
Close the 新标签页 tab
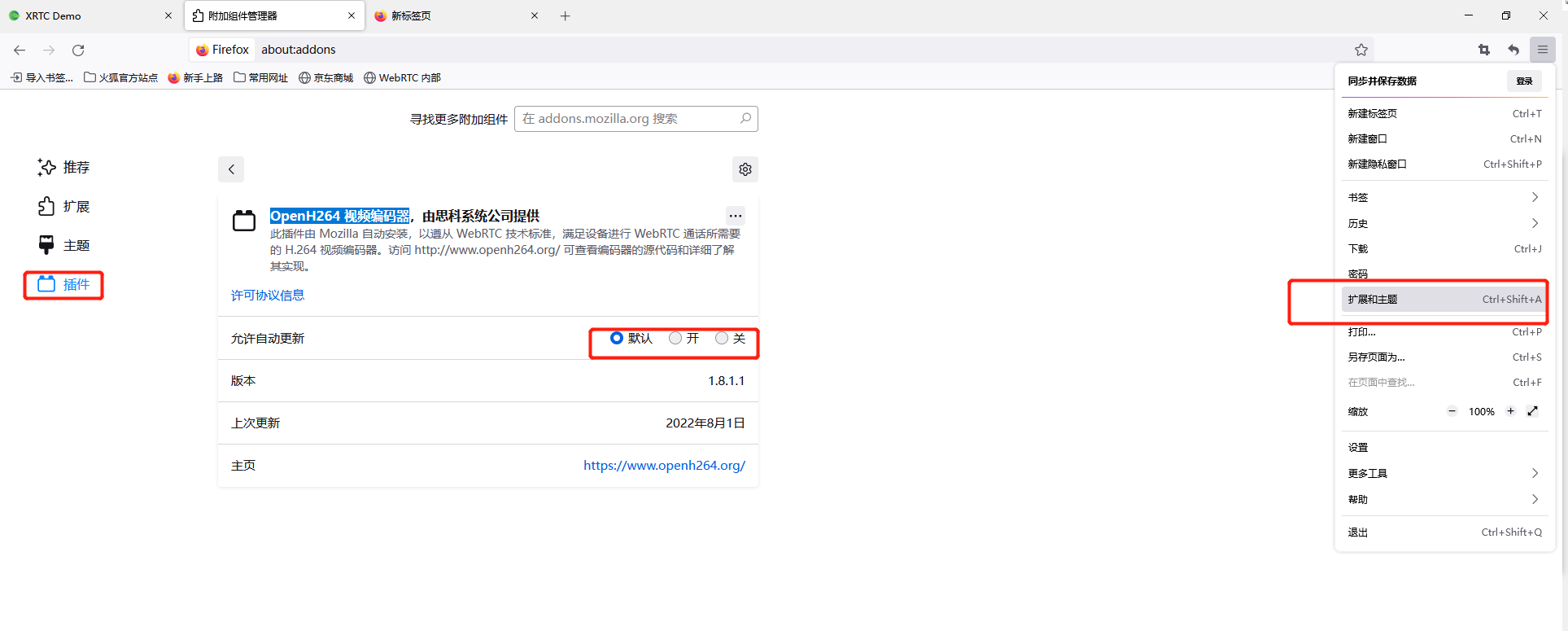tap(535, 15)
